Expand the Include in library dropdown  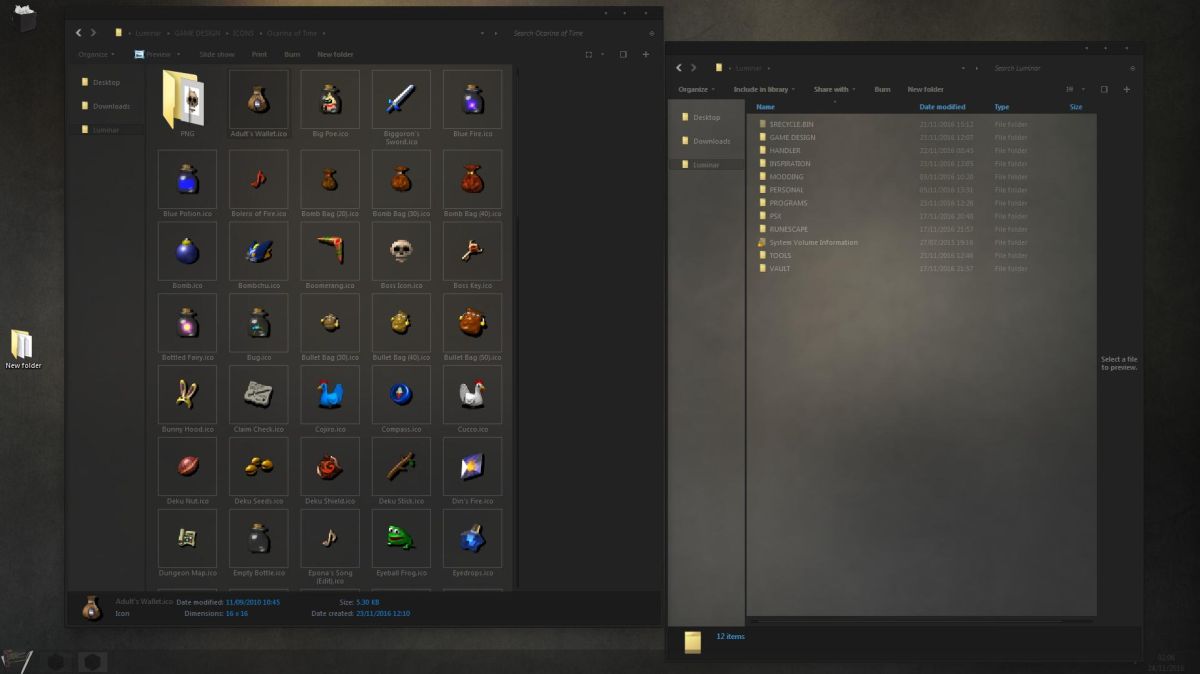coord(764,89)
